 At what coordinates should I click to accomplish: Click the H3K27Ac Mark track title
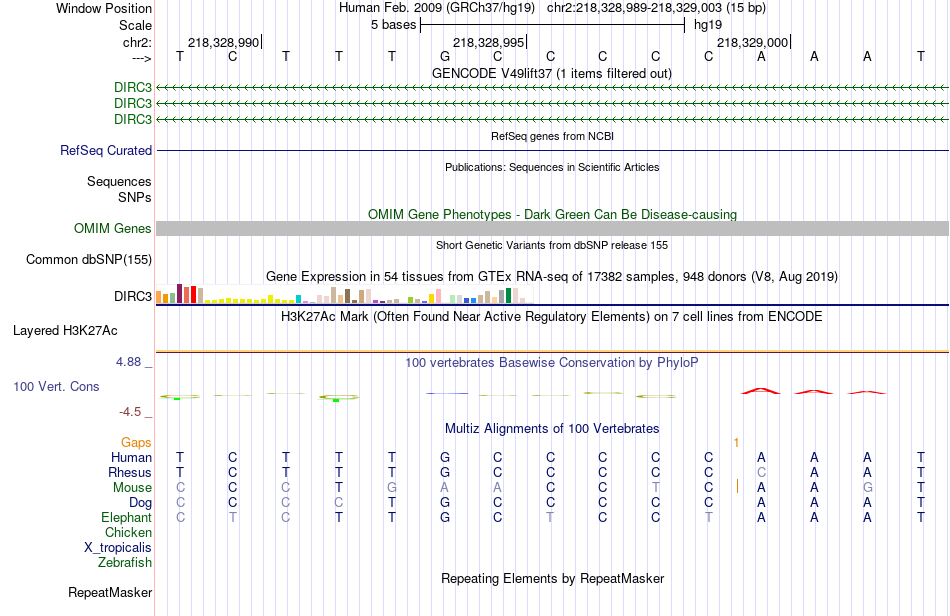click(x=552, y=317)
